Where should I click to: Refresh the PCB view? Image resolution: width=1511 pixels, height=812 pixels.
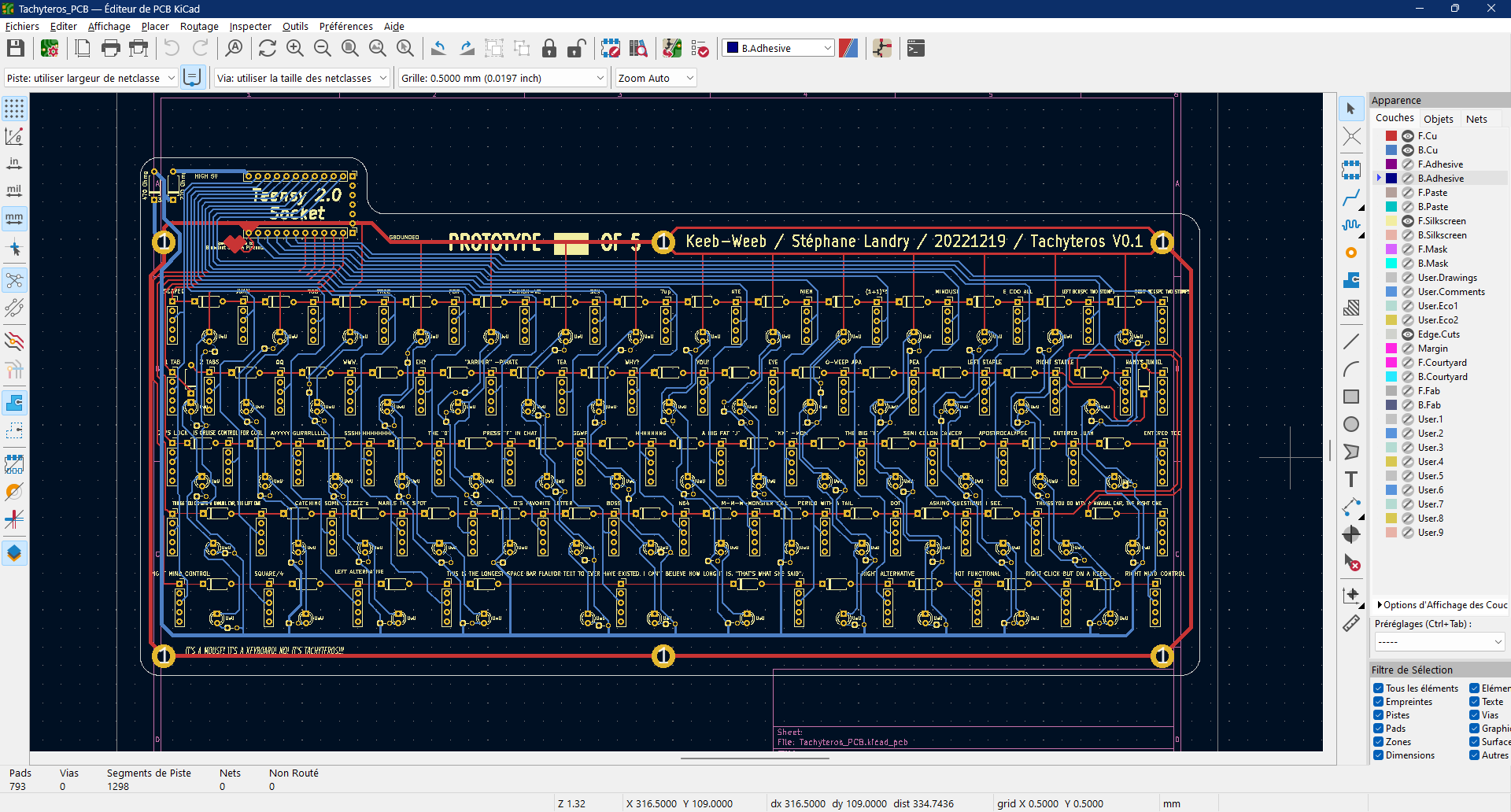[268, 49]
